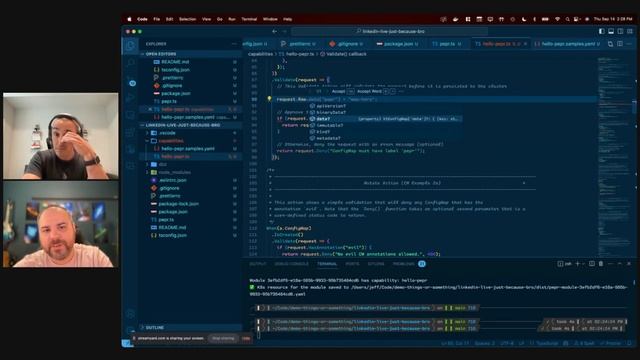Open macOS Spotlight search icon
Screen dimensions: 640x360
coord(567,19)
